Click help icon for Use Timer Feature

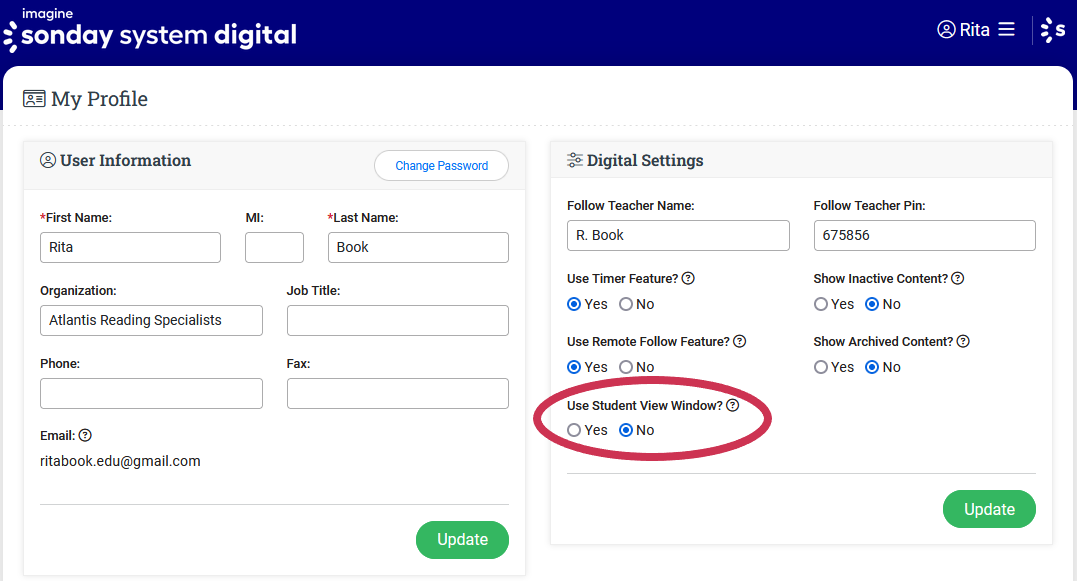tap(688, 279)
